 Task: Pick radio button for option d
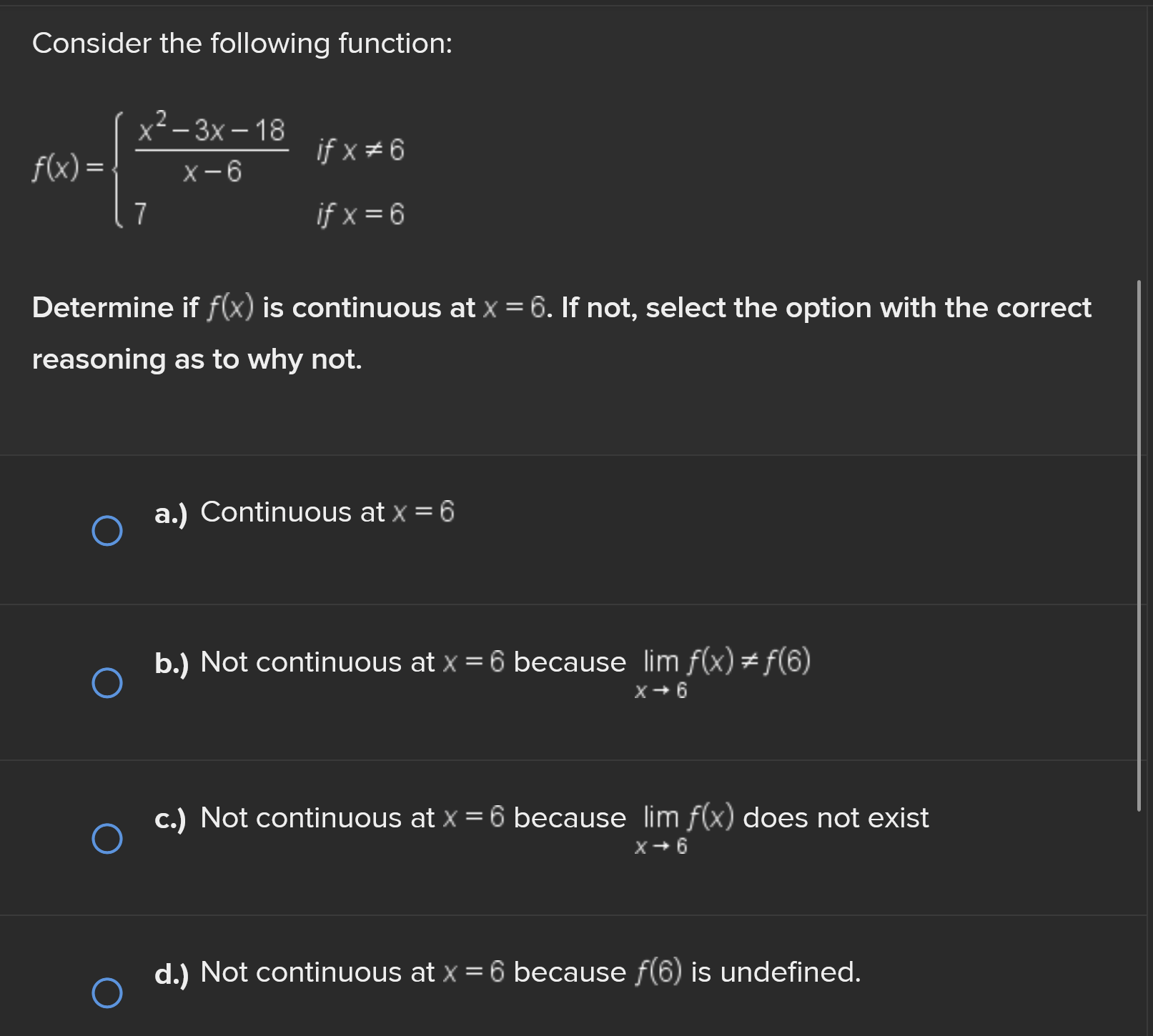coord(107,993)
